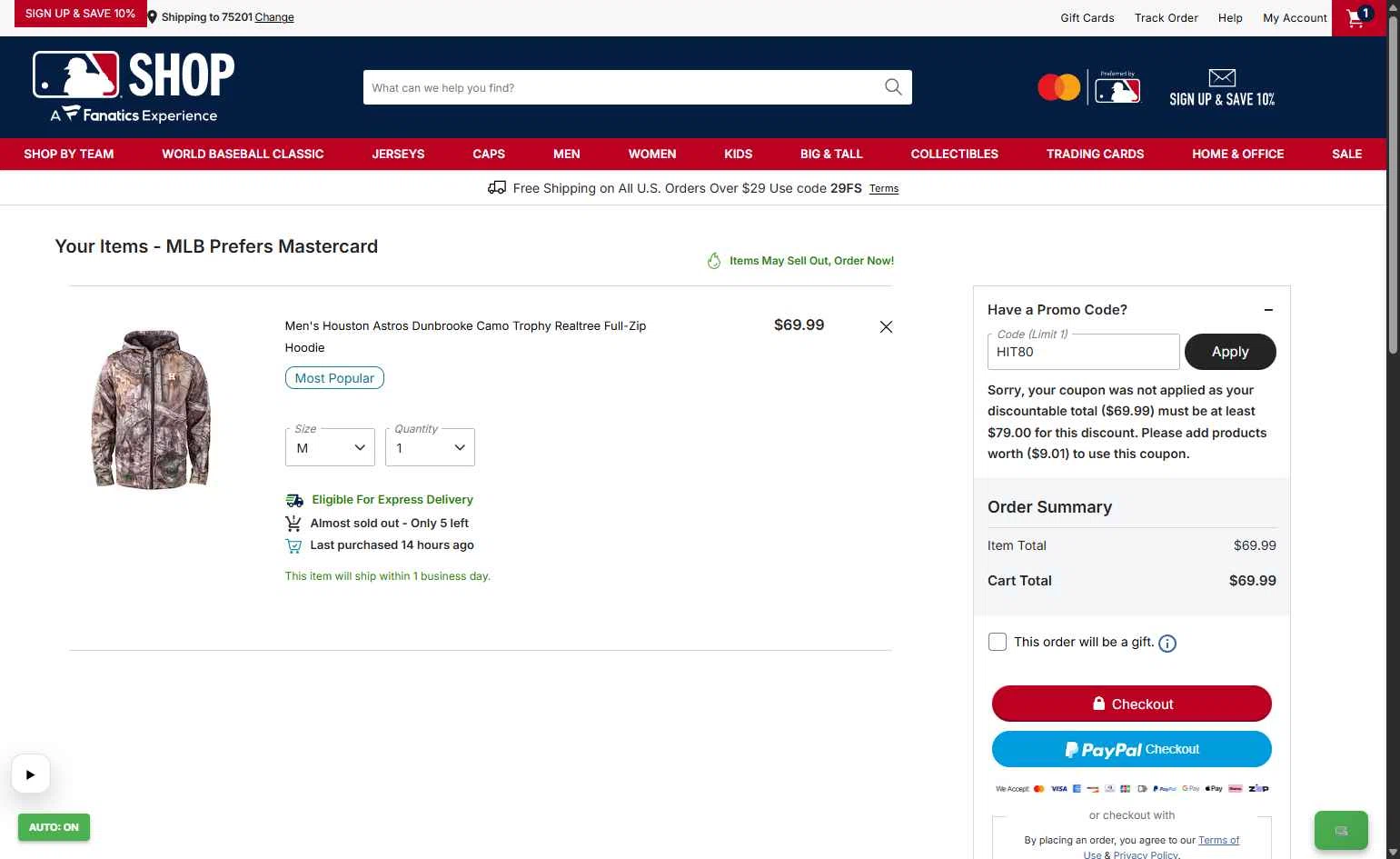Click the search magnifier icon
This screenshot has width=1400, height=859.
893,87
